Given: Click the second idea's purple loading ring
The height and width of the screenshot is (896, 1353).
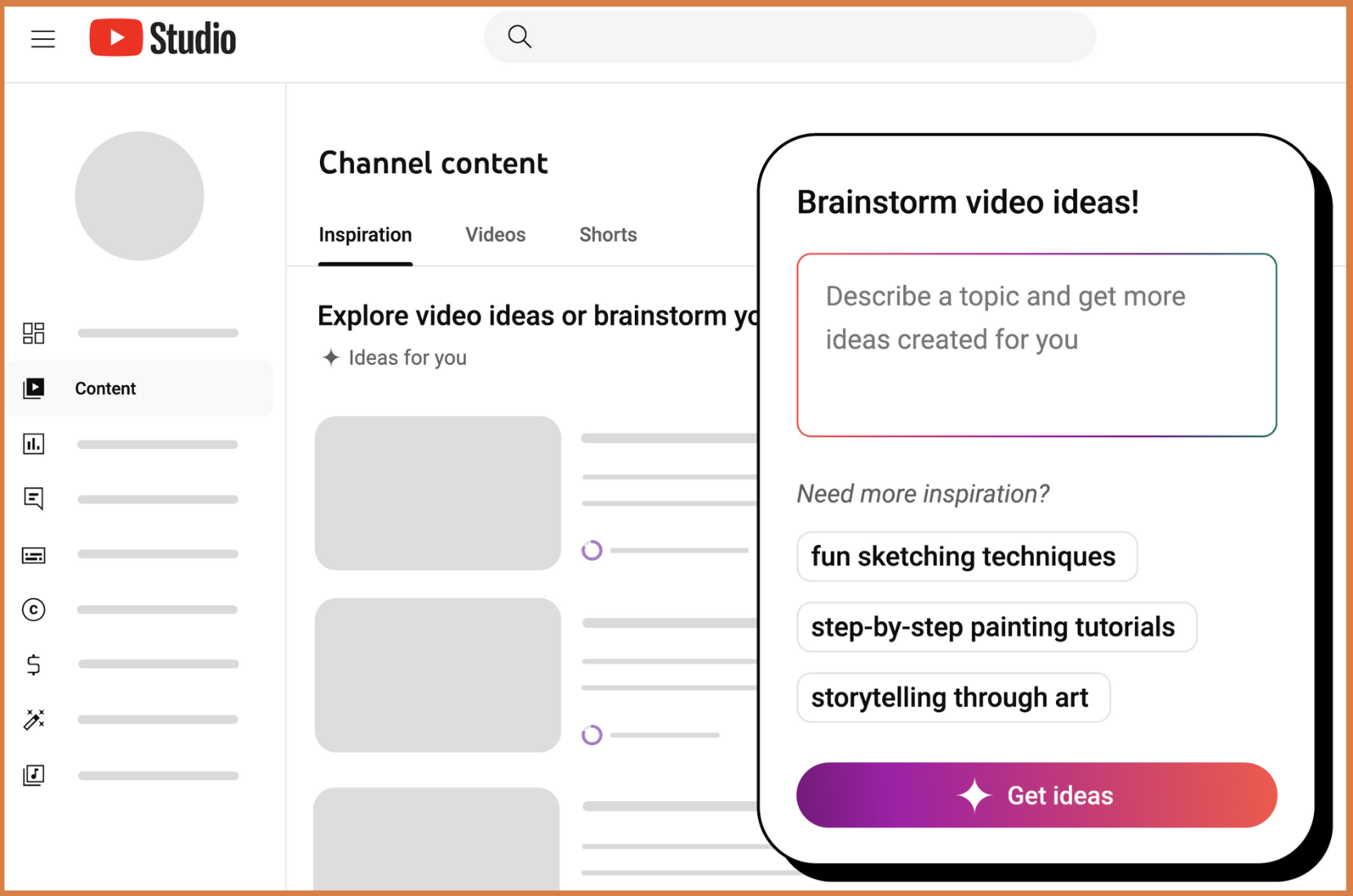Looking at the screenshot, I should [592, 734].
